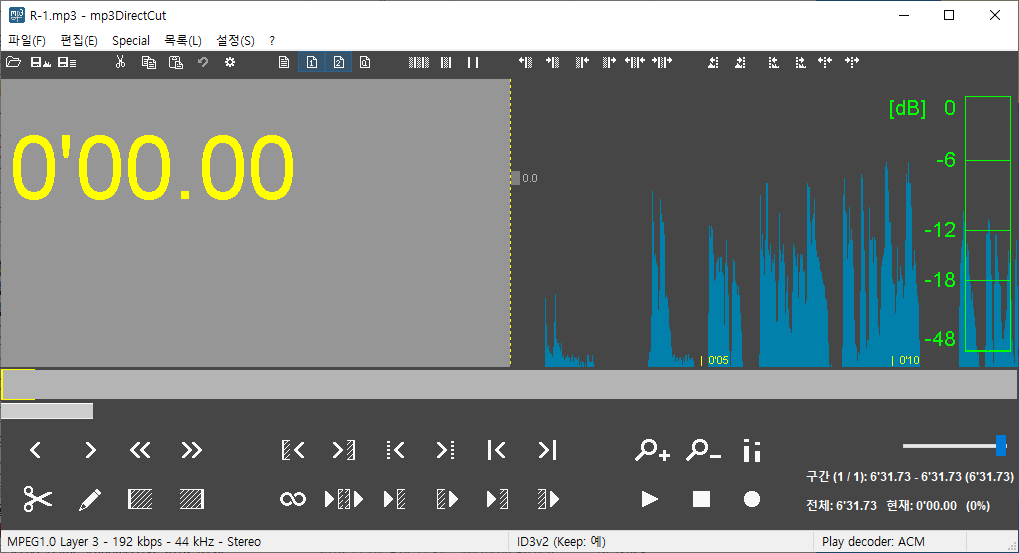
Task: Open the 파일(F) menu
Action: click(x=27, y=41)
